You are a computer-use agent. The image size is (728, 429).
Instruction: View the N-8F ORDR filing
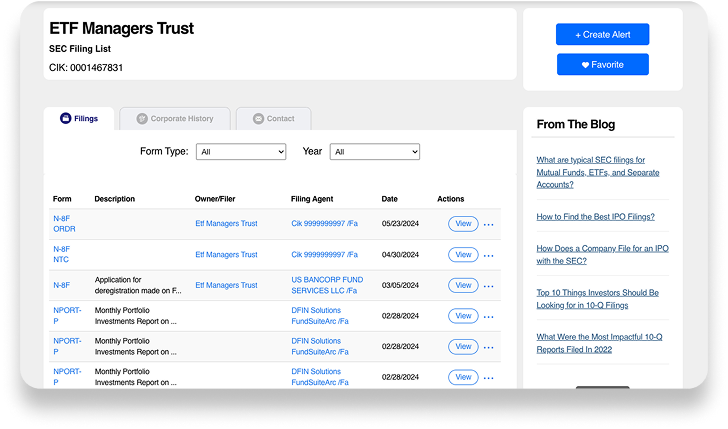(x=463, y=224)
